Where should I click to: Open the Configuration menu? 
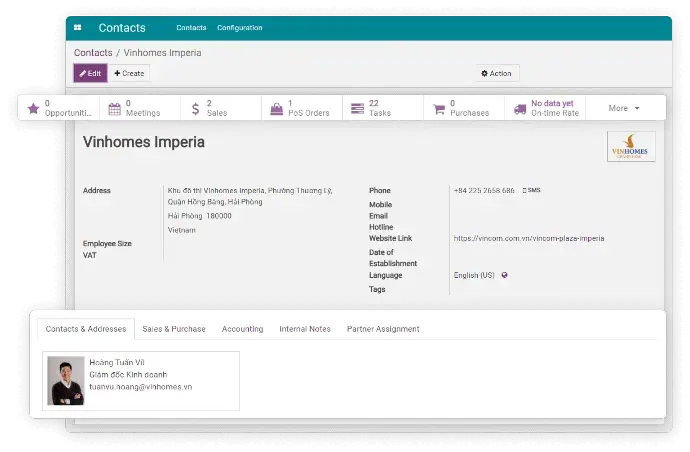239,28
